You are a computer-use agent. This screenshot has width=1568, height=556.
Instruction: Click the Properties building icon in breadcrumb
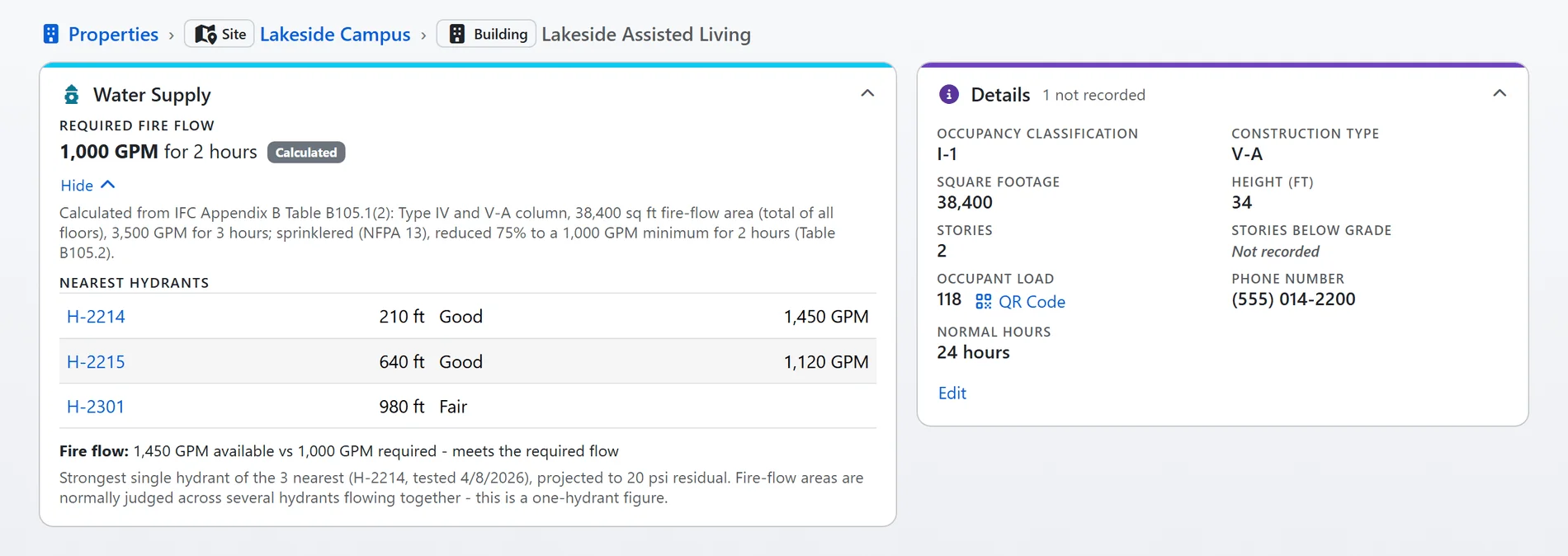(51, 34)
